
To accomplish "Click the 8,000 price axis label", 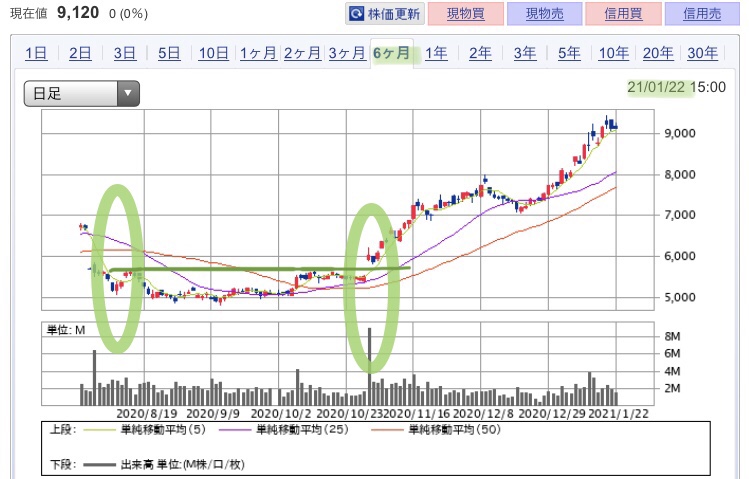I will click(x=680, y=175).
